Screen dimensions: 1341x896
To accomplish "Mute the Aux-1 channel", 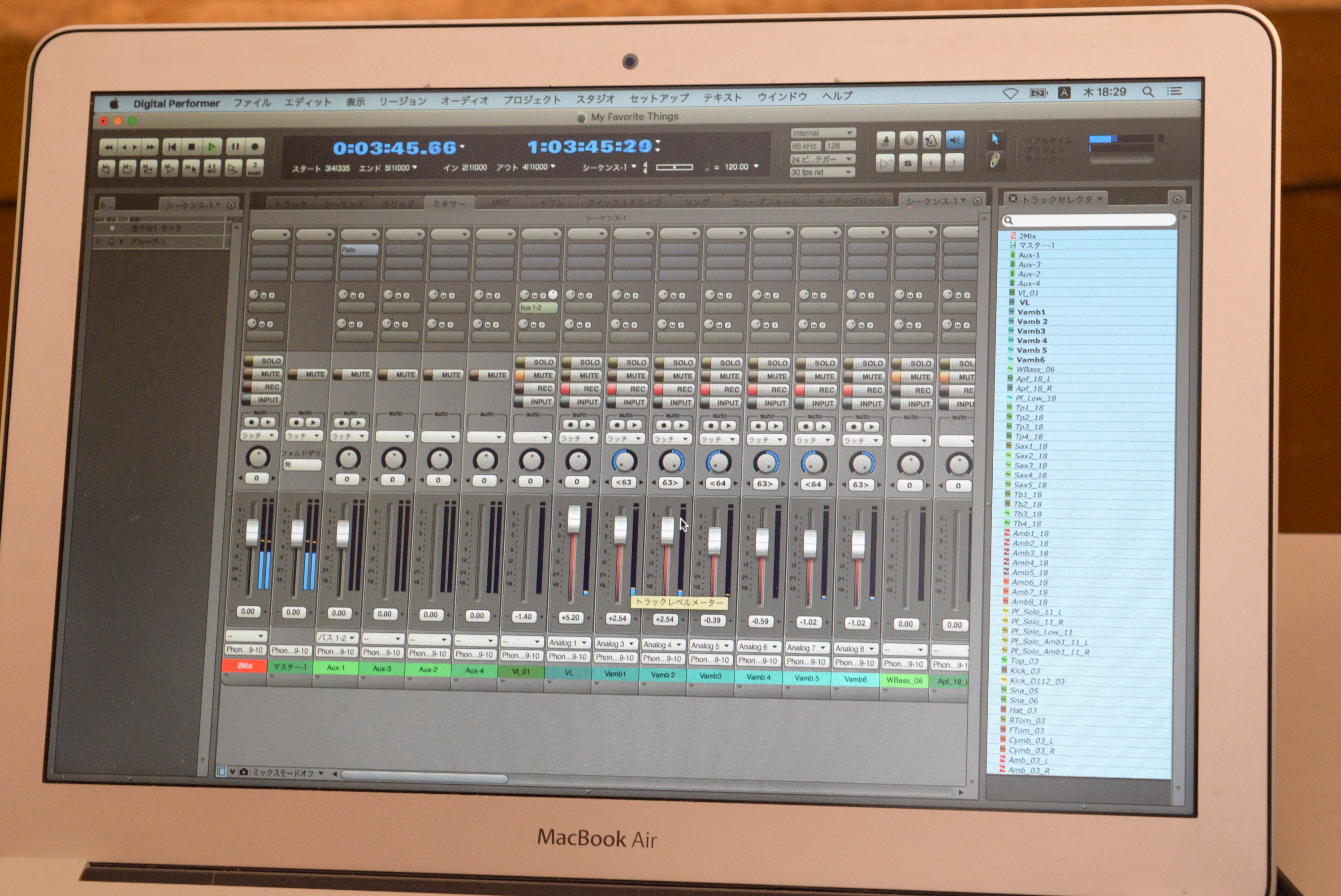I will [x=354, y=374].
